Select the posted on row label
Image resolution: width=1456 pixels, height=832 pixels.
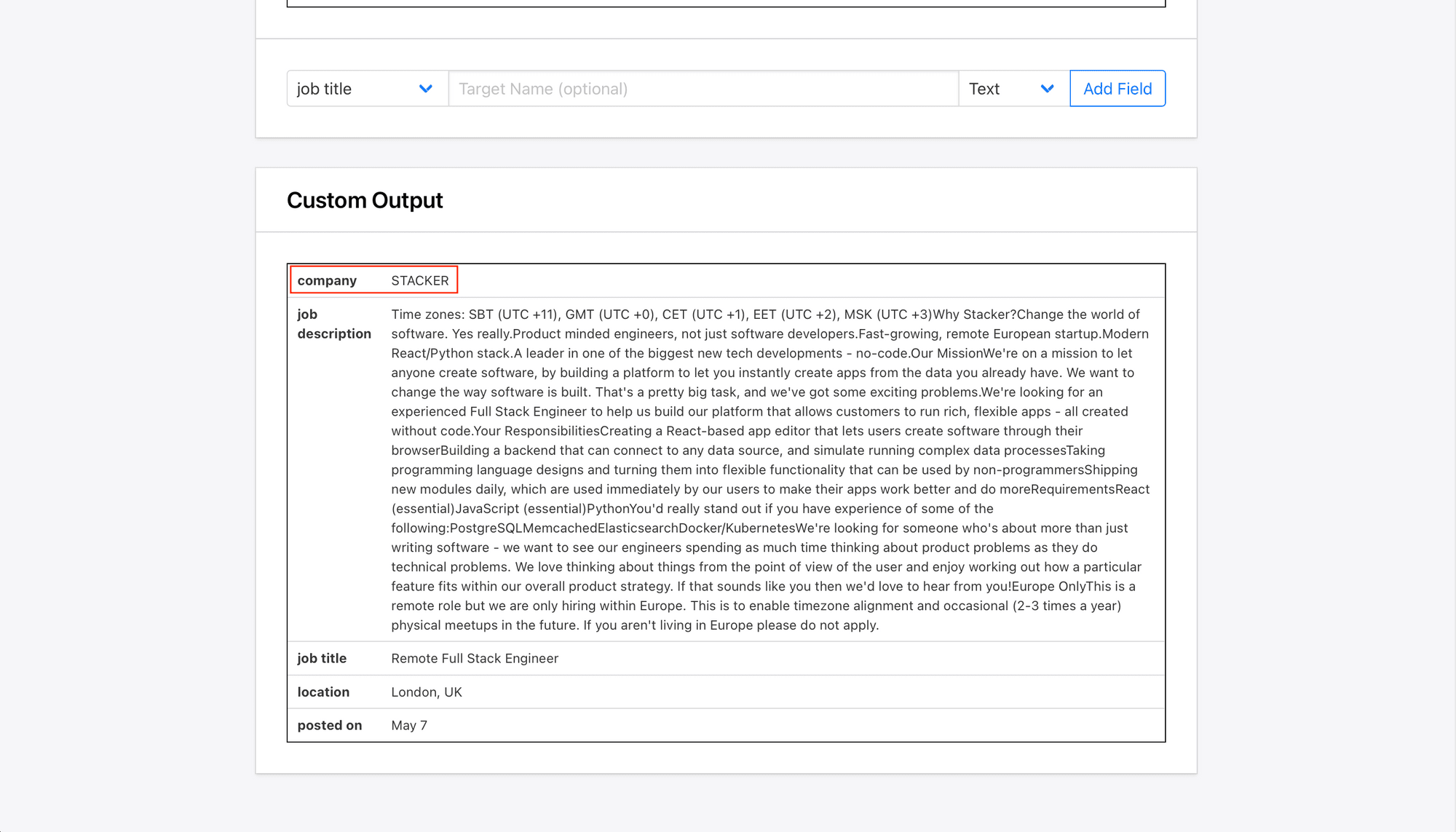pyautogui.click(x=329, y=725)
